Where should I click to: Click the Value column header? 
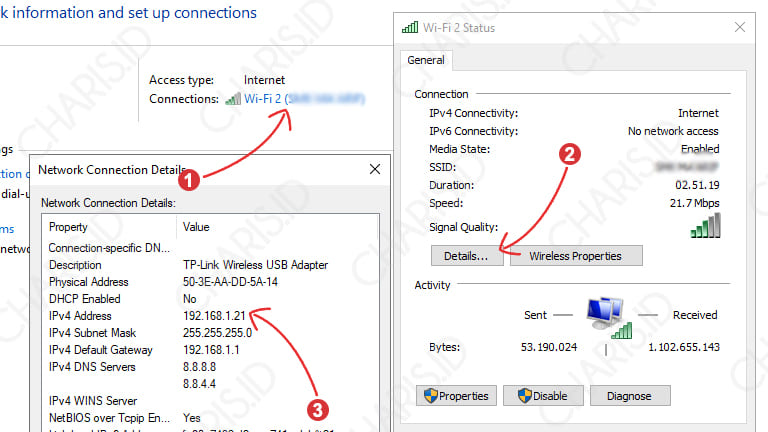(196, 227)
